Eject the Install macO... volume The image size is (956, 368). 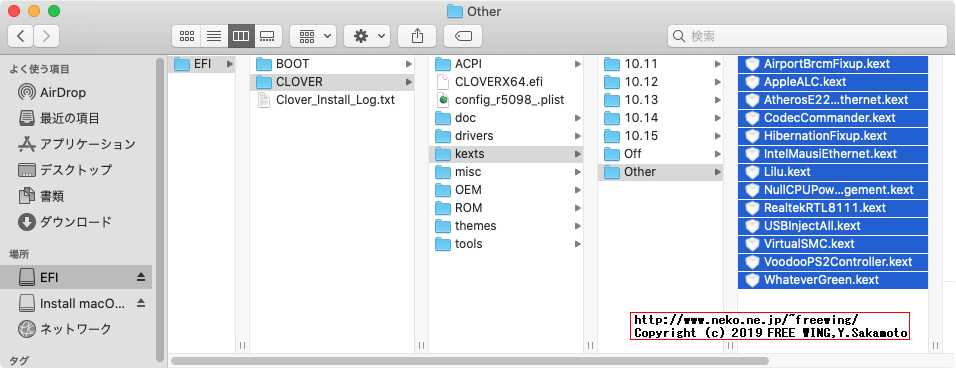[x=141, y=303]
